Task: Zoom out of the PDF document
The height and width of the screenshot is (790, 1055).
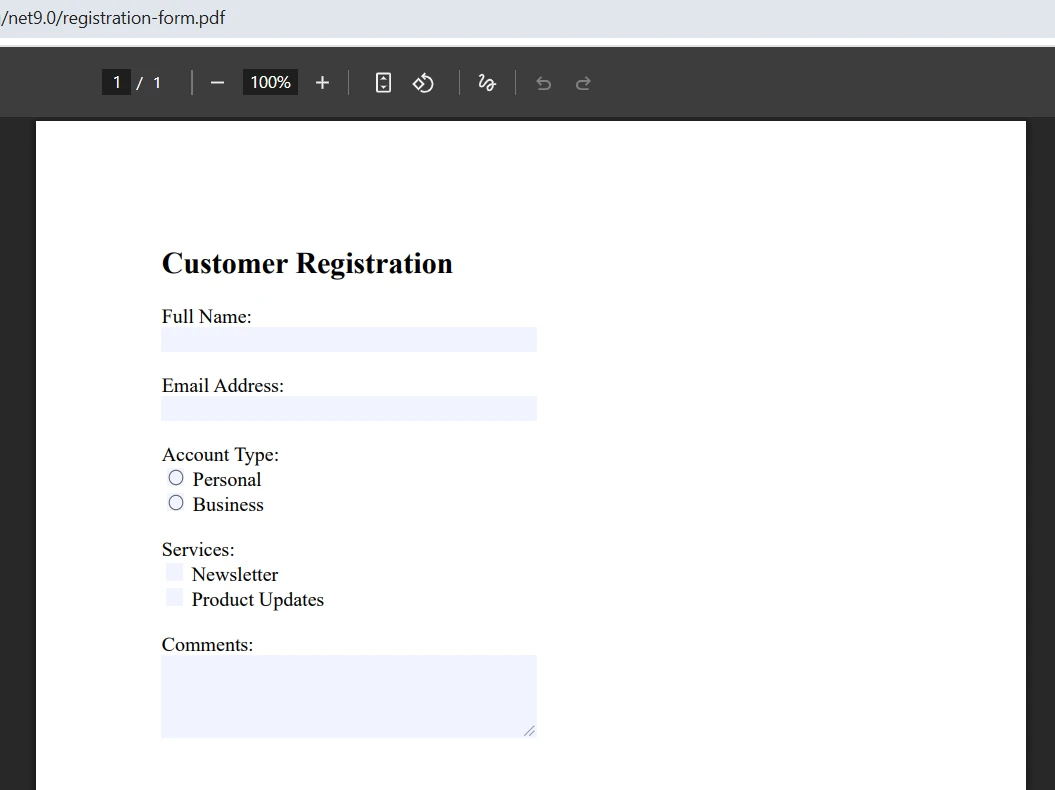Action: pyautogui.click(x=217, y=82)
